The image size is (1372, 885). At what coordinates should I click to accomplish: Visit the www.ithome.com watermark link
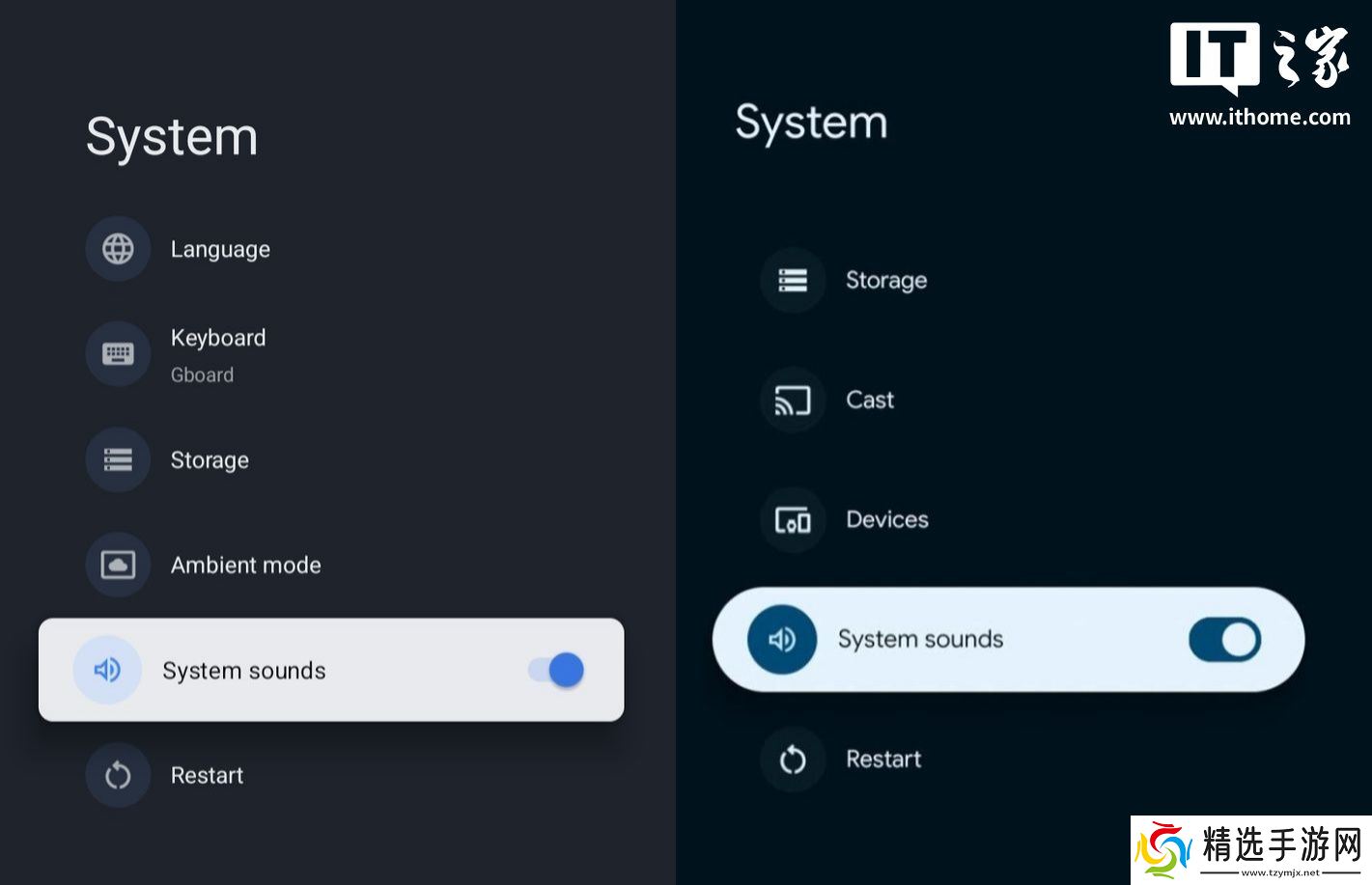point(1259,118)
